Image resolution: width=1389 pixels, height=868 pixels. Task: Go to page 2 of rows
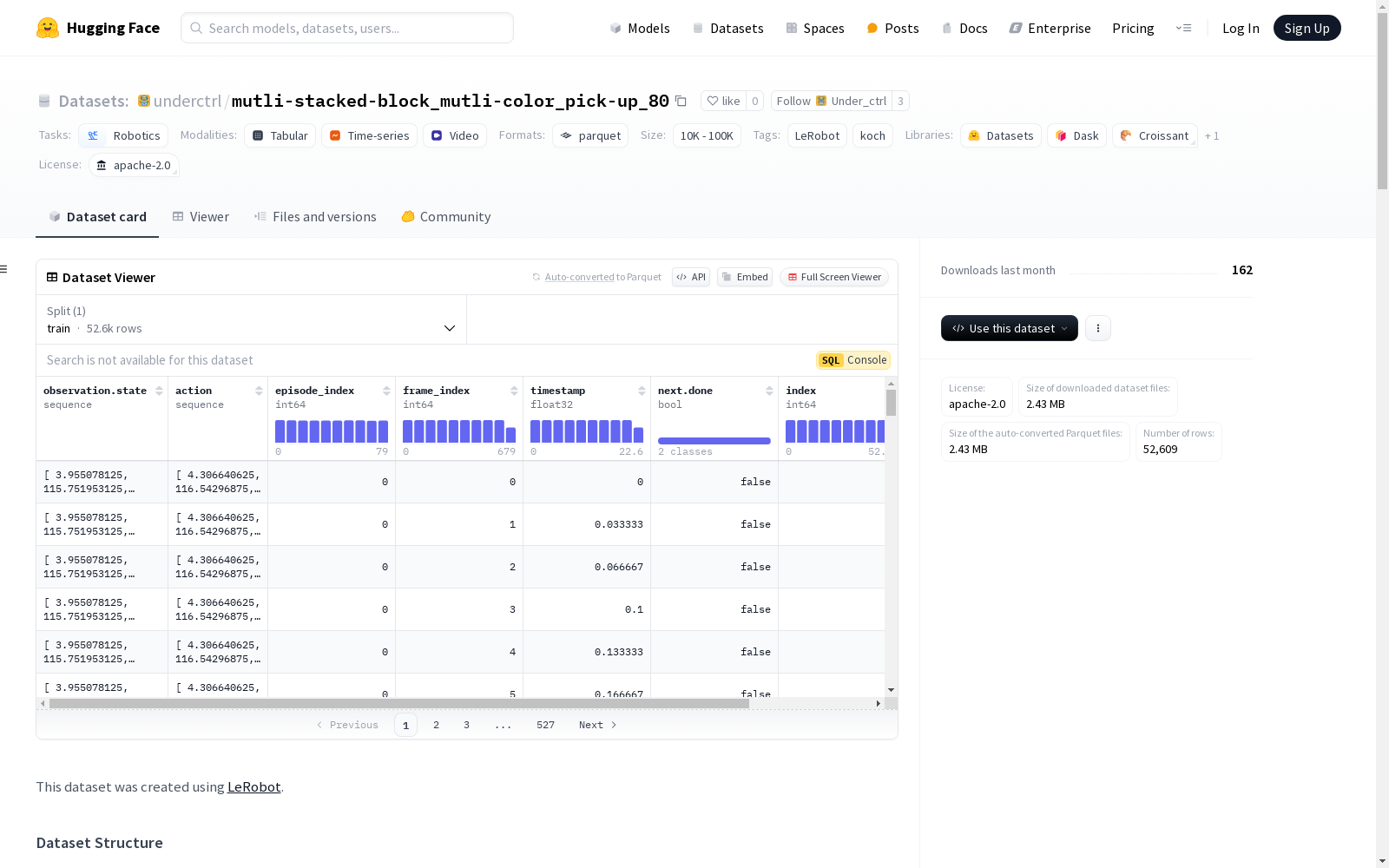coord(436,725)
